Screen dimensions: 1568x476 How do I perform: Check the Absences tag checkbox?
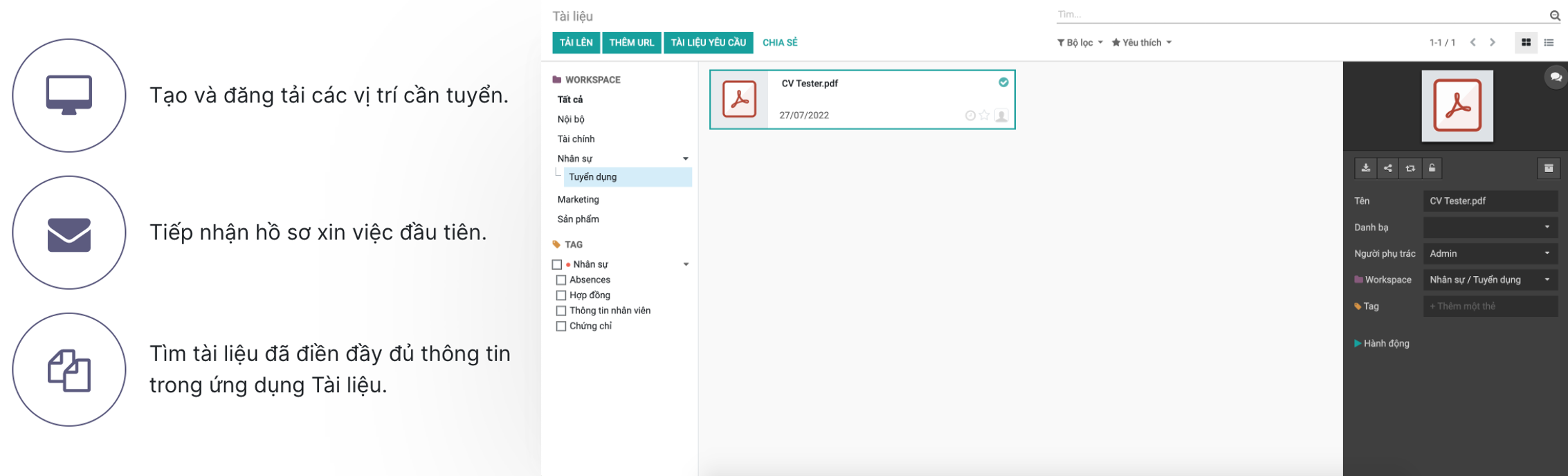[561, 280]
